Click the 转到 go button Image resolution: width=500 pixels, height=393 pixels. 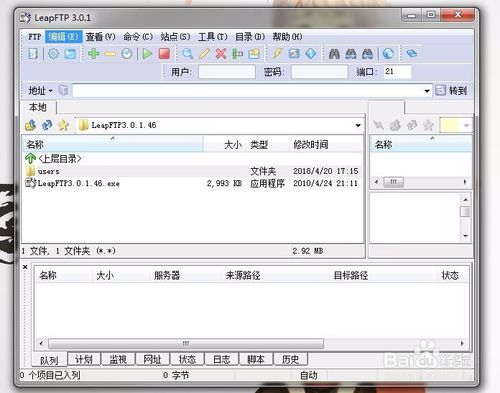tap(451, 90)
